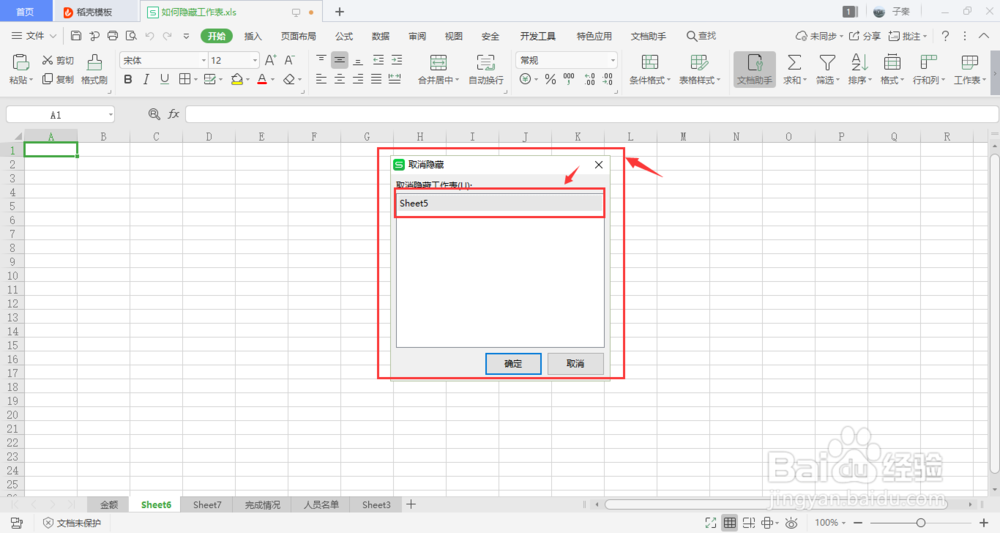Switch to the 金额 worksheet tab

click(109, 505)
